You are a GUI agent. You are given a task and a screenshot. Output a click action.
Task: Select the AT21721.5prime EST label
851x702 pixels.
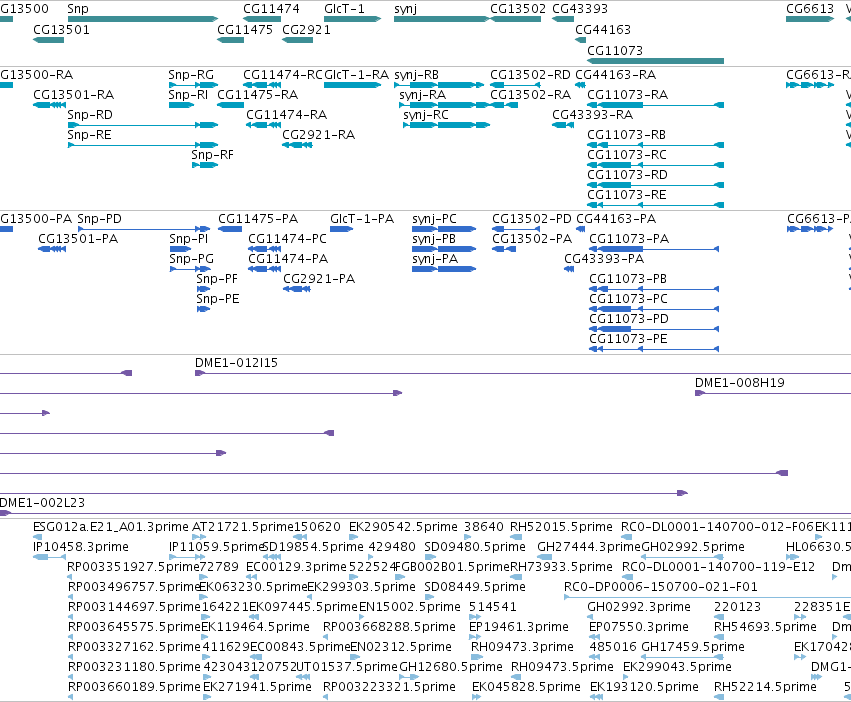point(243,527)
